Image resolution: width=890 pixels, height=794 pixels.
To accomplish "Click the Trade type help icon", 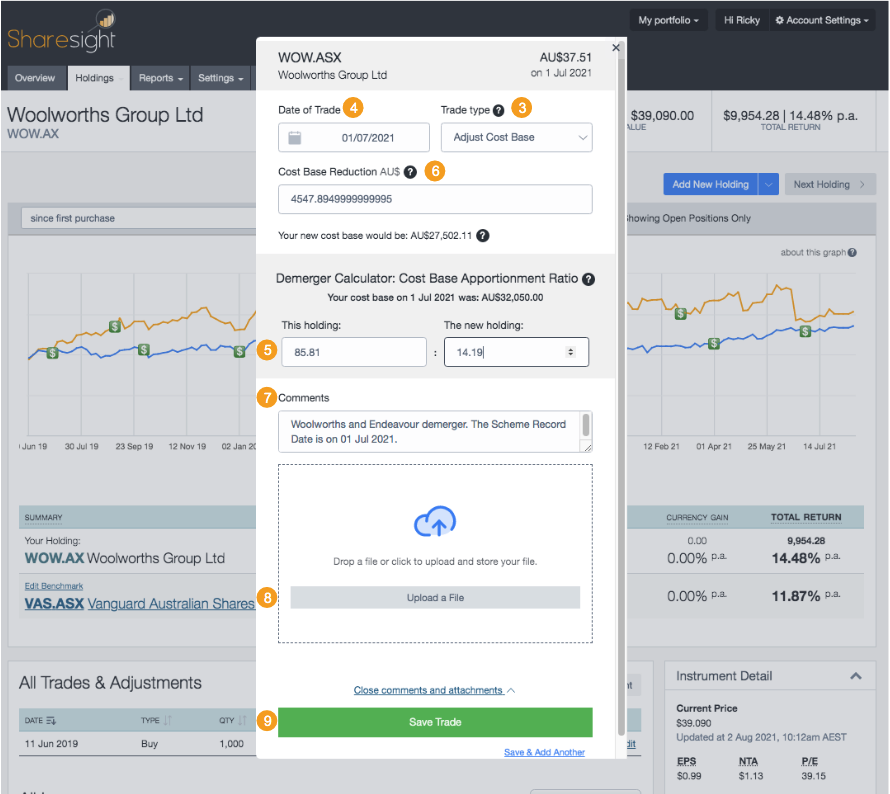I will point(498,110).
